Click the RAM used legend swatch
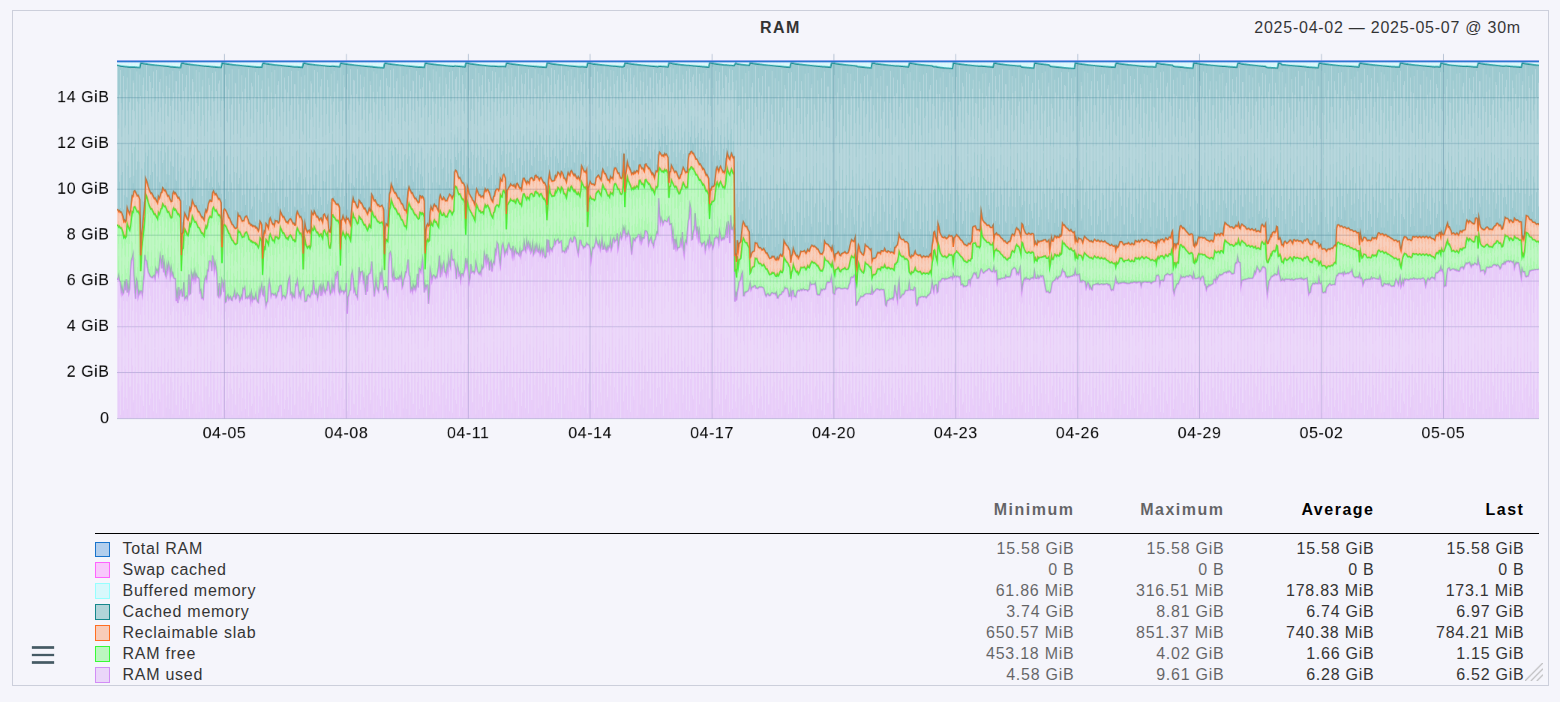Screen dimensions: 1560x702 click(x=102, y=675)
